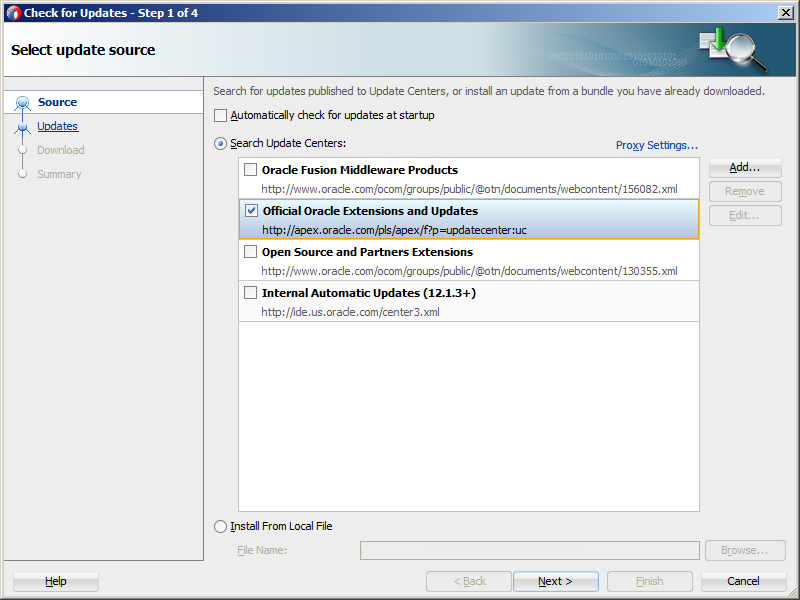Click the 130355.xml update center URL
Viewport: 800px width, 600px height.
469,271
